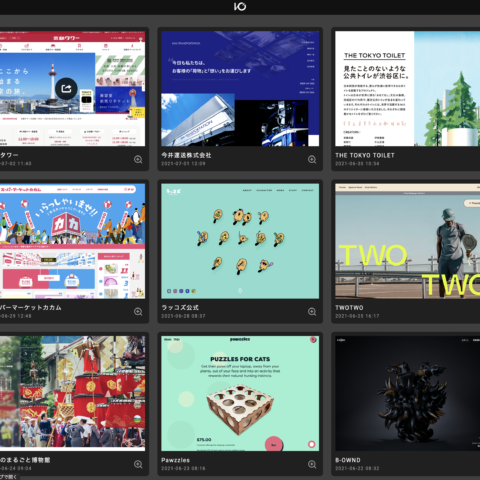Click the magnifier icon on the ラッコズ公式 card
480x480 pixels.
pyautogui.click(x=312, y=312)
